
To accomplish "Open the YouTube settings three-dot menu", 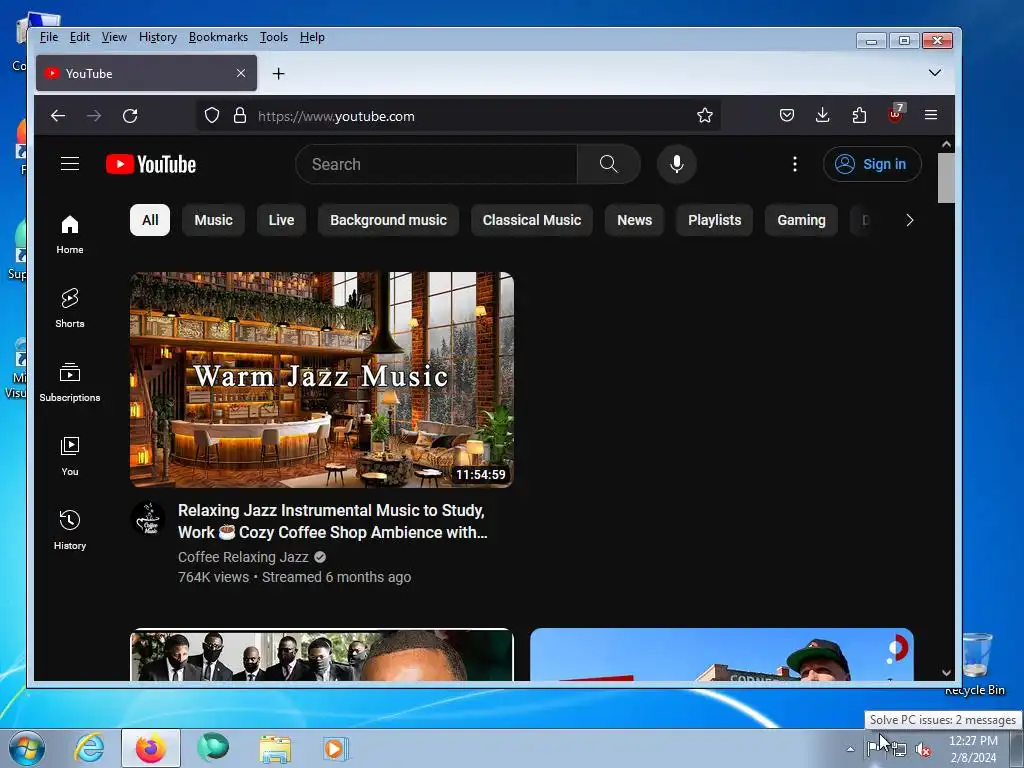I will tap(795, 164).
